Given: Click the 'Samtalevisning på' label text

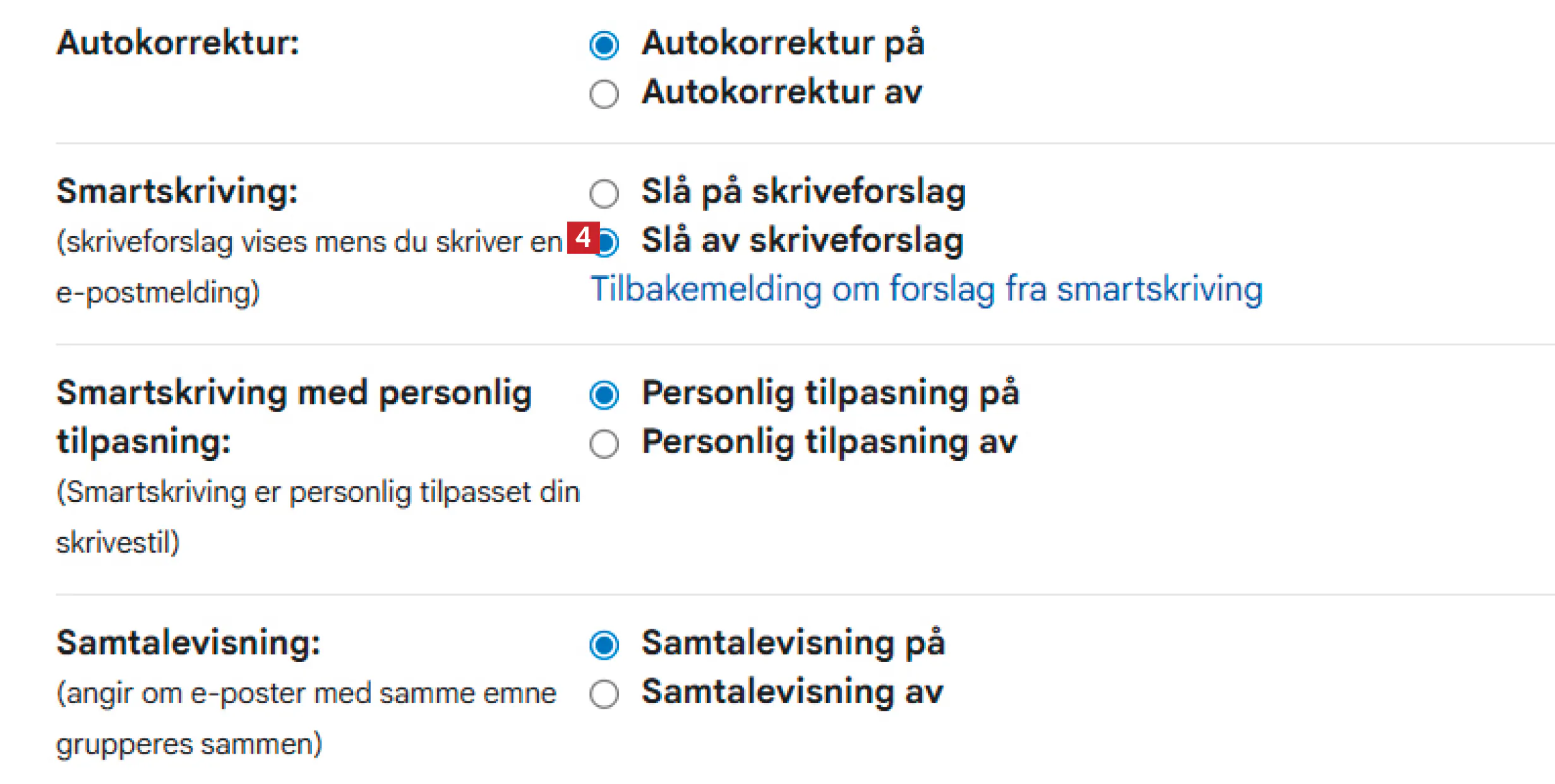Looking at the screenshot, I should pyautogui.click(x=793, y=643).
